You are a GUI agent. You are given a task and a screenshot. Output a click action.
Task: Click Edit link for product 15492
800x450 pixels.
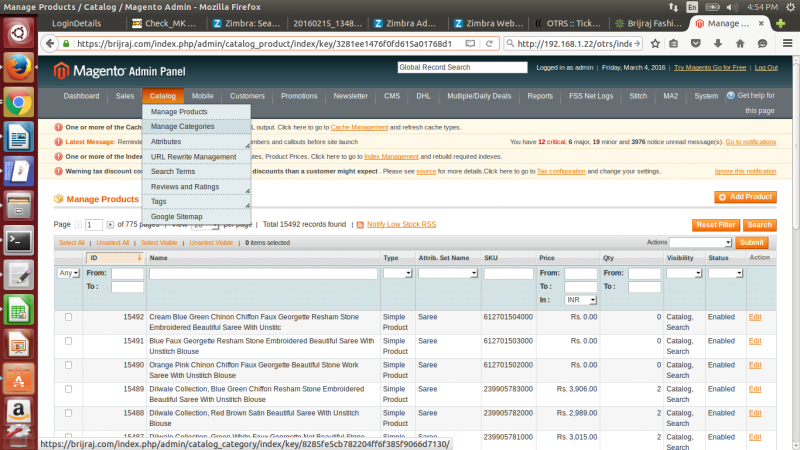[755, 317]
